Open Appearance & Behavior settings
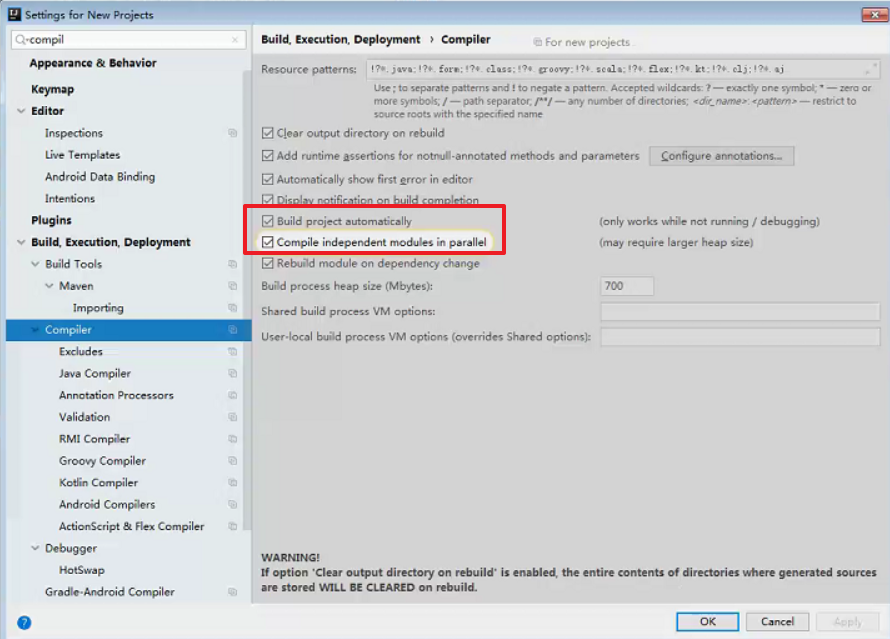The height and width of the screenshot is (639, 890). [x=93, y=63]
